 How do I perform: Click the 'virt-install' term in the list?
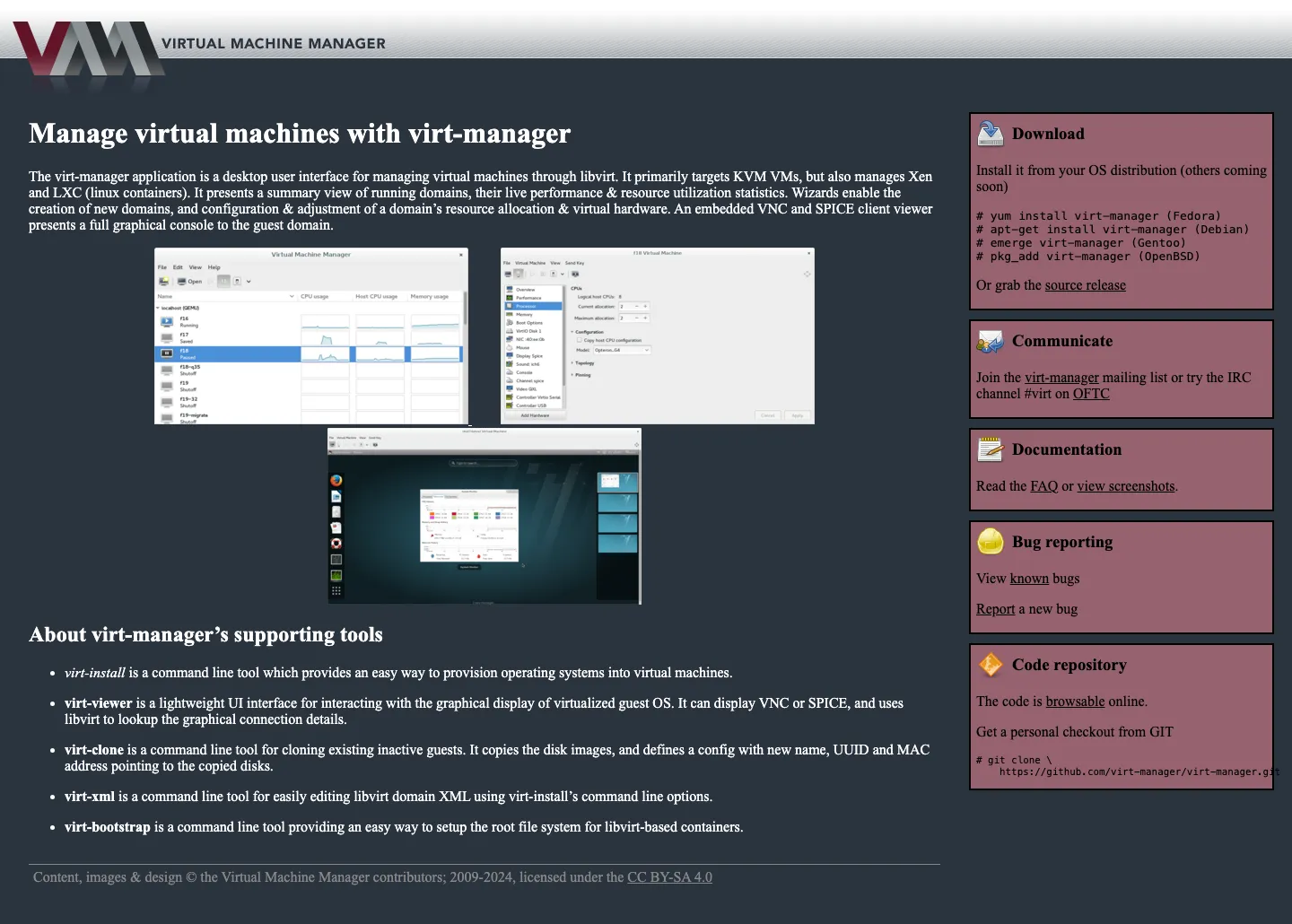tap(95, 673)
